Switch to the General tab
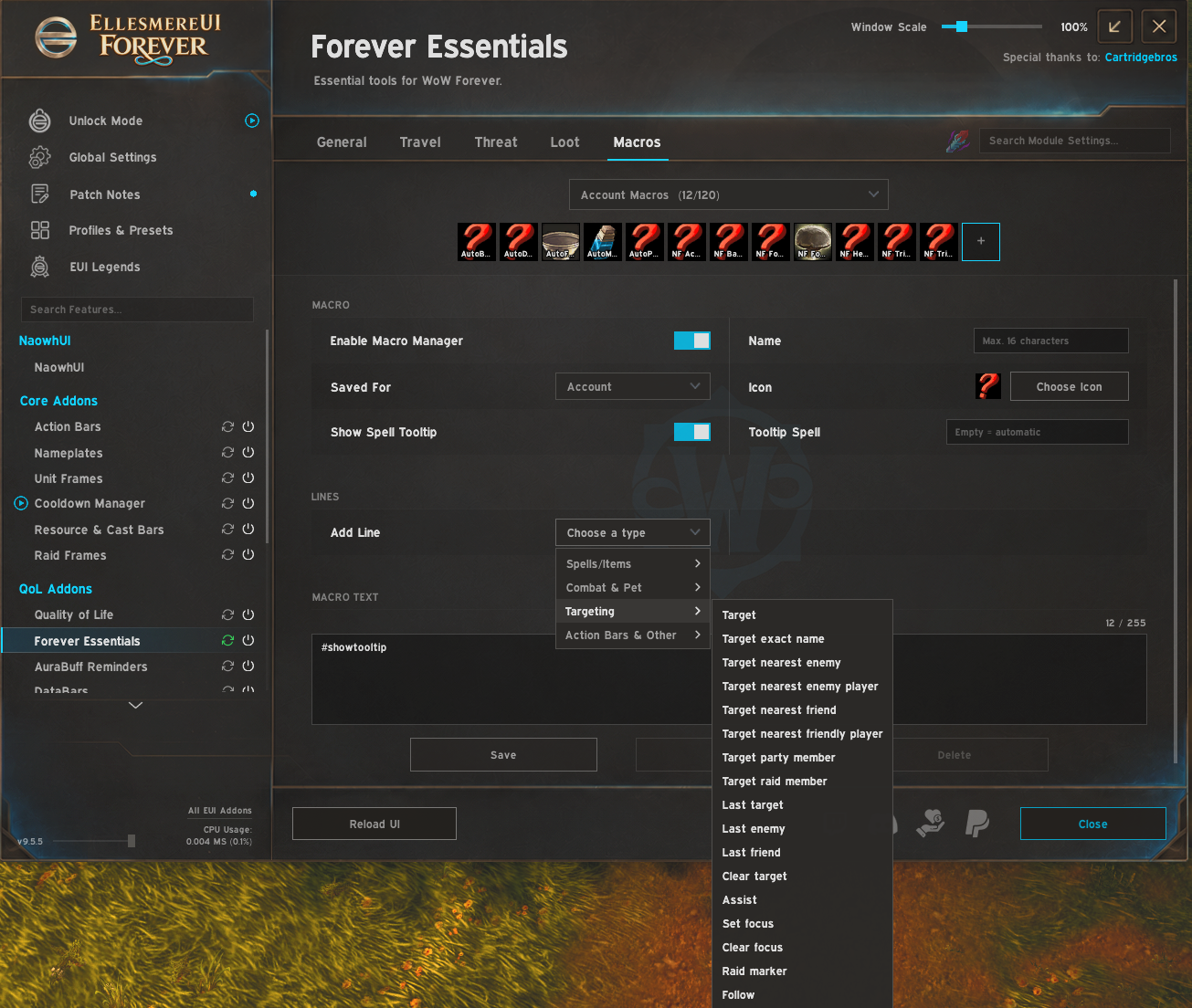Image resolution: width=1192 pixels, height=1008 pixels. pyautogui.click(x=342, y=142)
